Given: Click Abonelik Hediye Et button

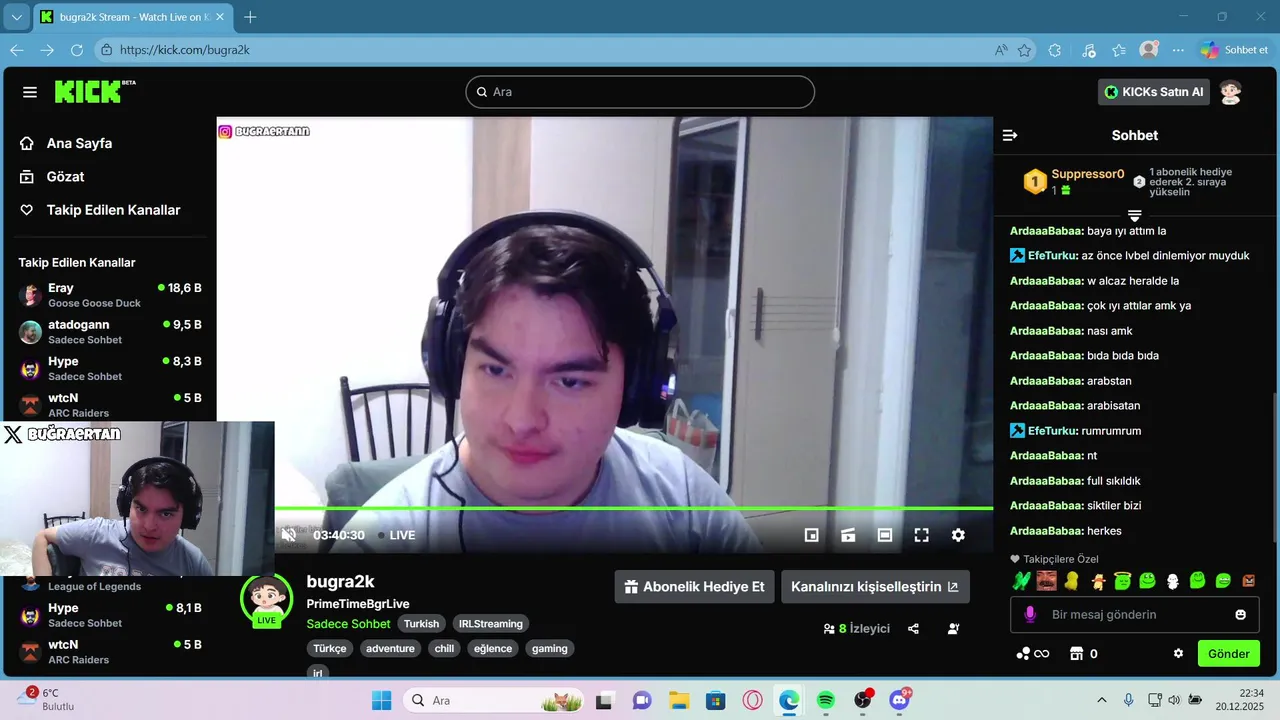Looking at the screenshot, I should point(694,587).
